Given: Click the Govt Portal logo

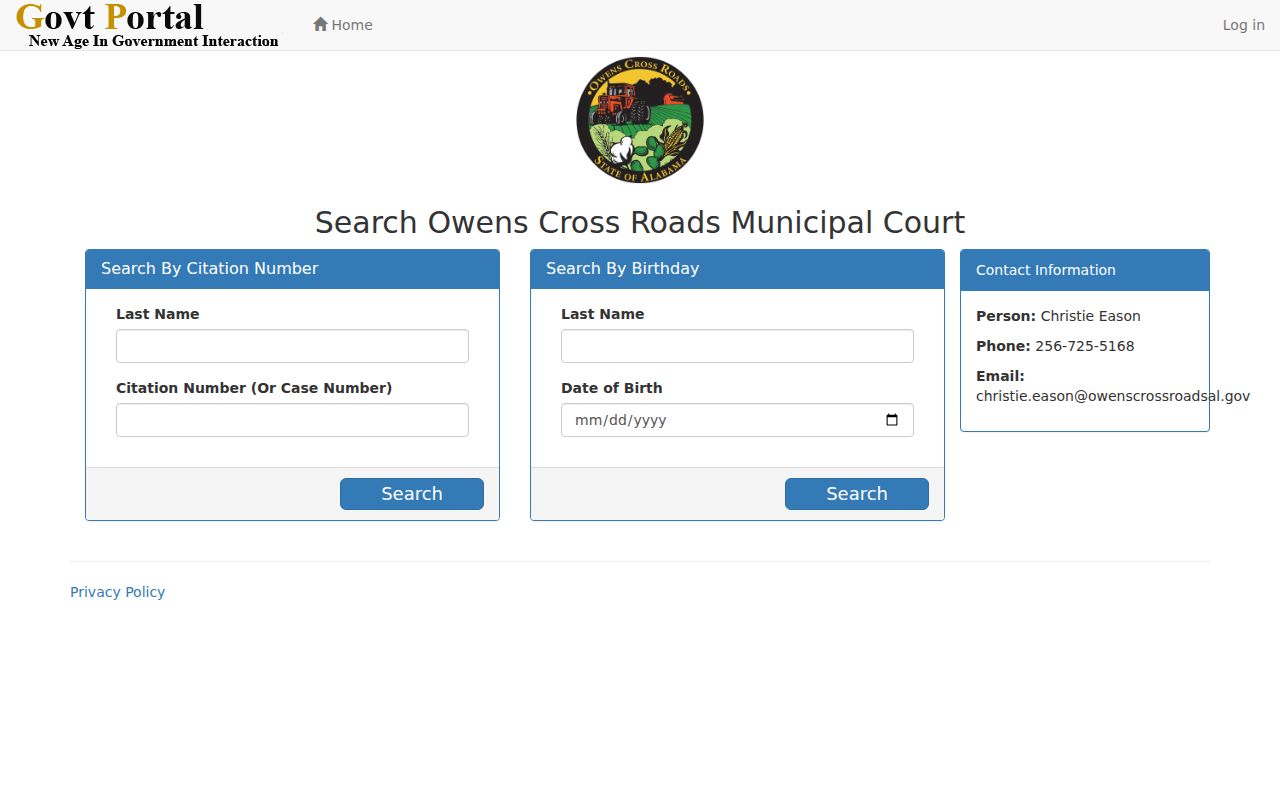Looking at the screenshot, I should coord(148,25).
